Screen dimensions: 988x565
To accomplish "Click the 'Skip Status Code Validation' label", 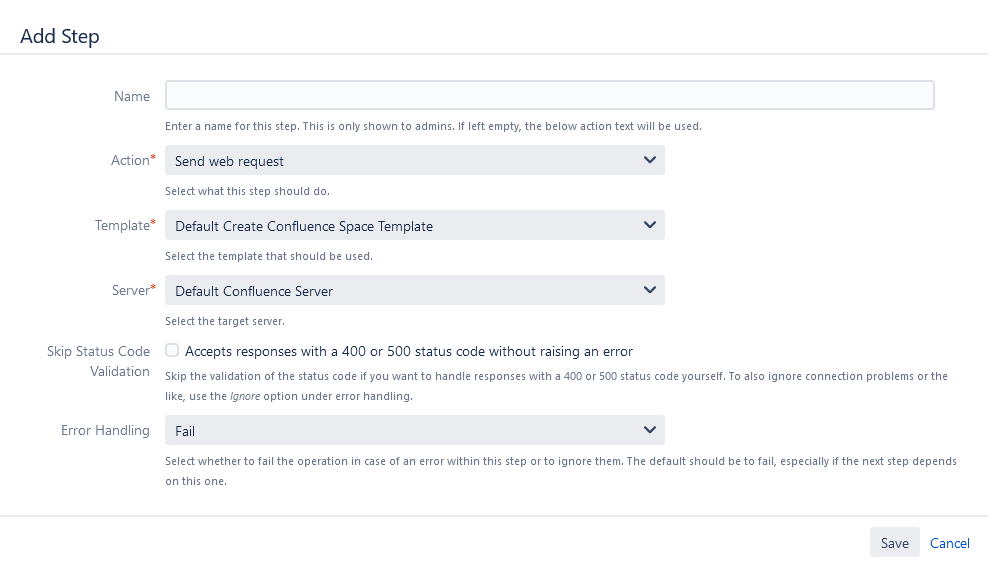I will point(98,361).
